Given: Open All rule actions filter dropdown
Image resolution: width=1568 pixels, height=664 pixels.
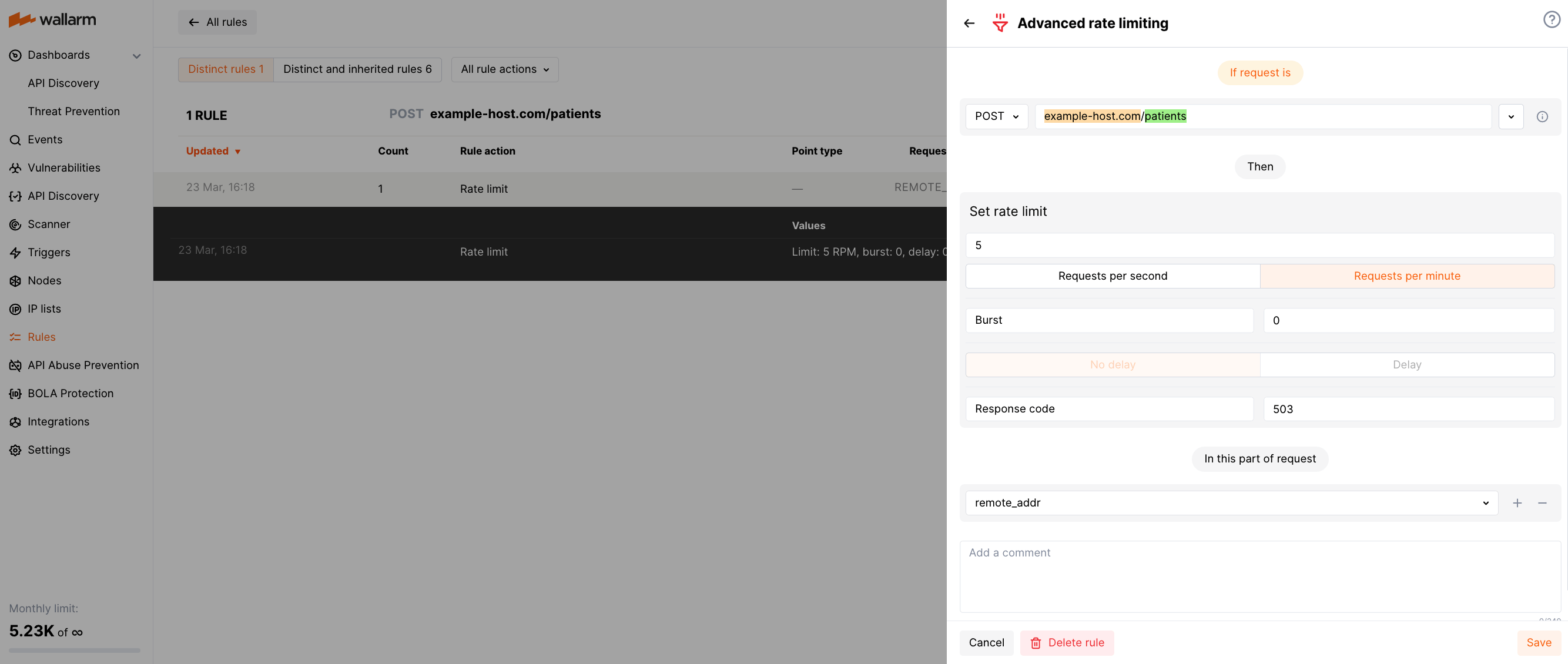Looking at the screenshot, I should [x=504, y=69].
